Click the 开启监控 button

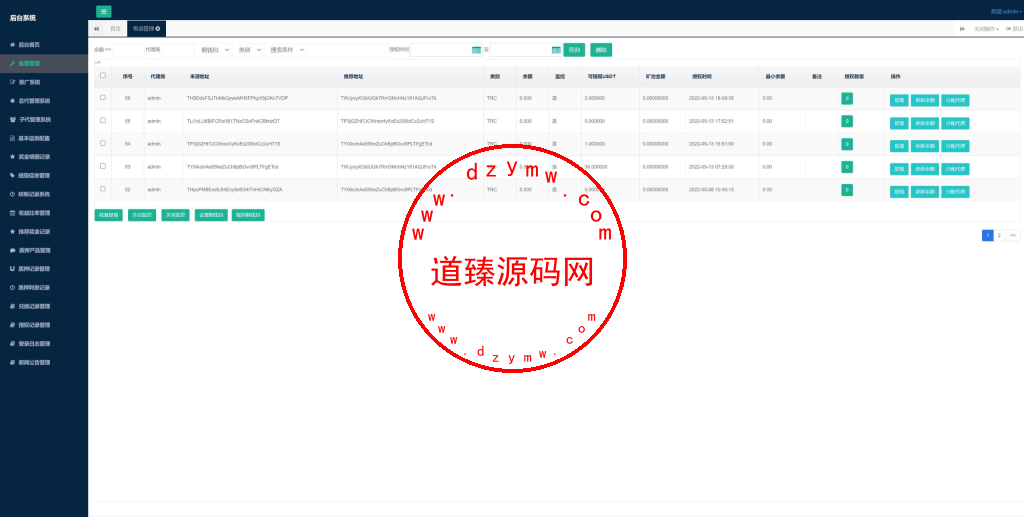[142, 215]
